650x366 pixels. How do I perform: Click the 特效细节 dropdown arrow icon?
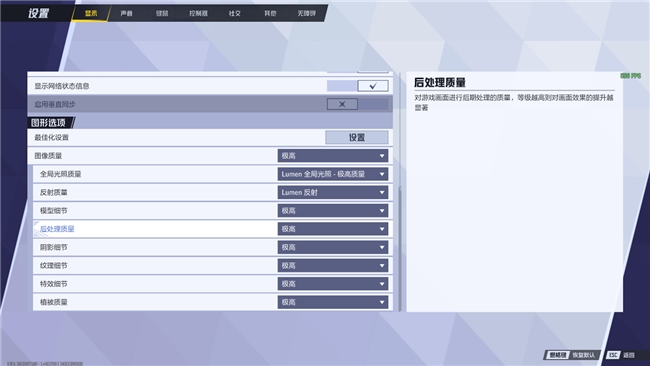pyautogui.click(x=382, y=284)
